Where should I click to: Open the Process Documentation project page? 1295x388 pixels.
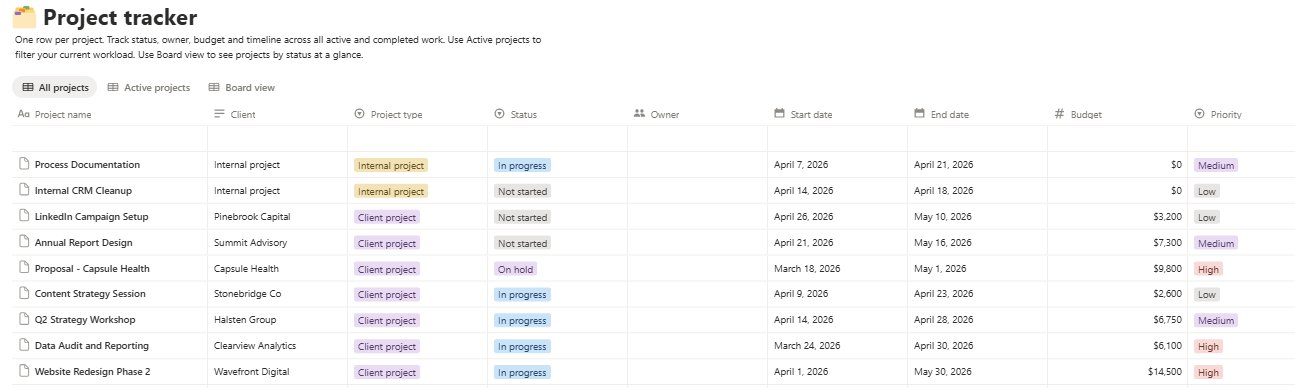[x=87, y=165]
